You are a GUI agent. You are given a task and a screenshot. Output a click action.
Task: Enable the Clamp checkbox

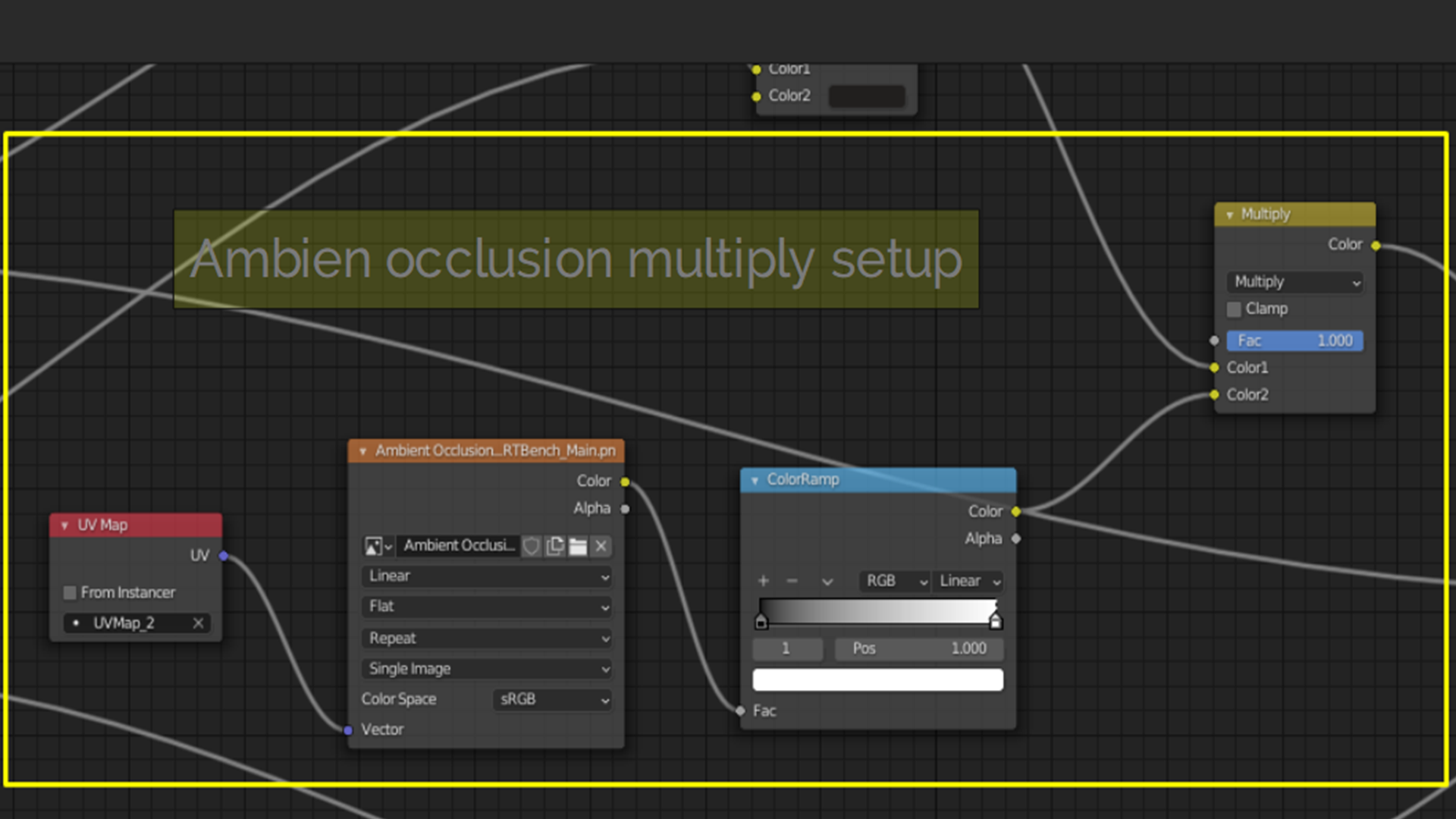pos(1234,309)
